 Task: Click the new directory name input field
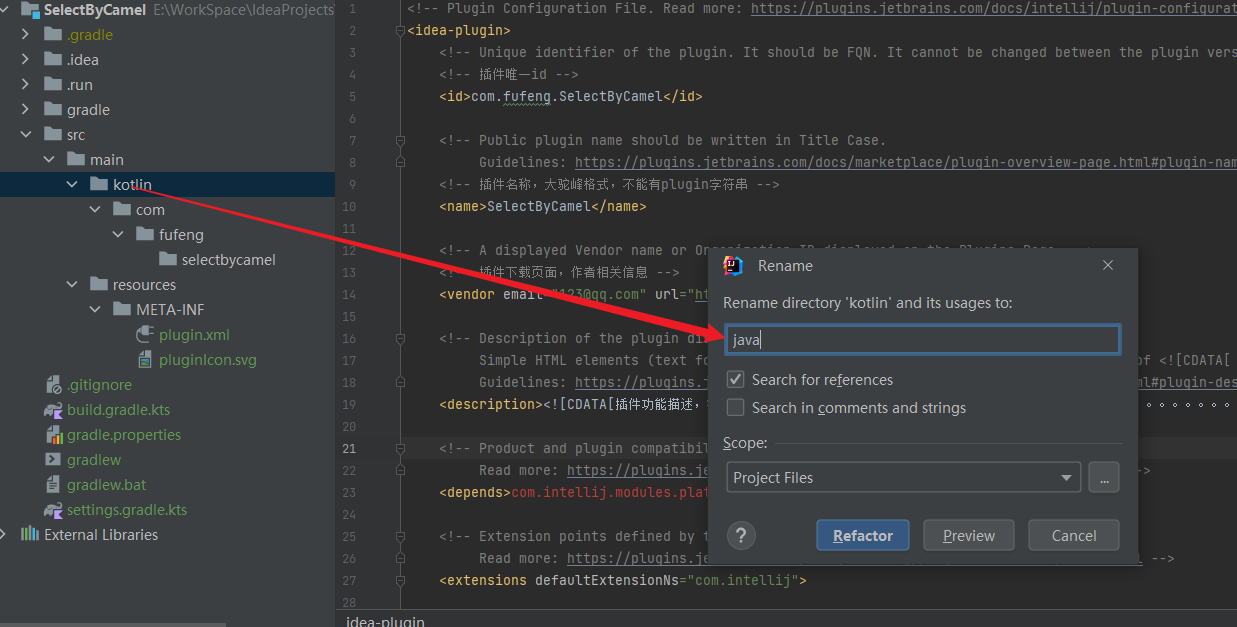click(922, 339)
